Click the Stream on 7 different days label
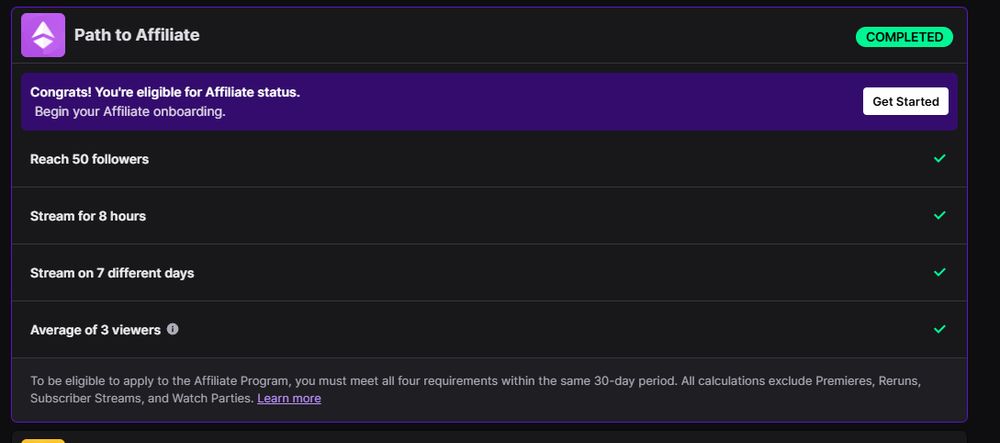This screenshot has height=443, width=1000. click(112, 273)
